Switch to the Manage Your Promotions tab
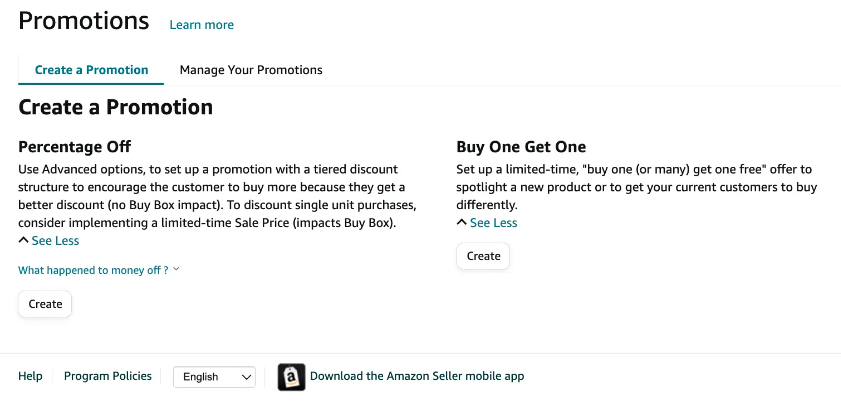This screenshot has height=403, width=841. [x=251, y=70]
